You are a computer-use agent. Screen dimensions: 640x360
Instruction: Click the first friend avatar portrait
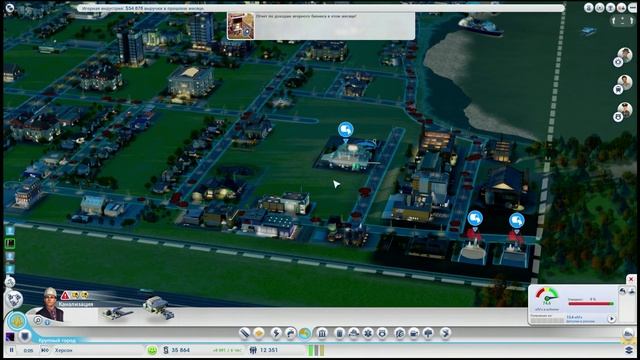click(x=624, y=55)
